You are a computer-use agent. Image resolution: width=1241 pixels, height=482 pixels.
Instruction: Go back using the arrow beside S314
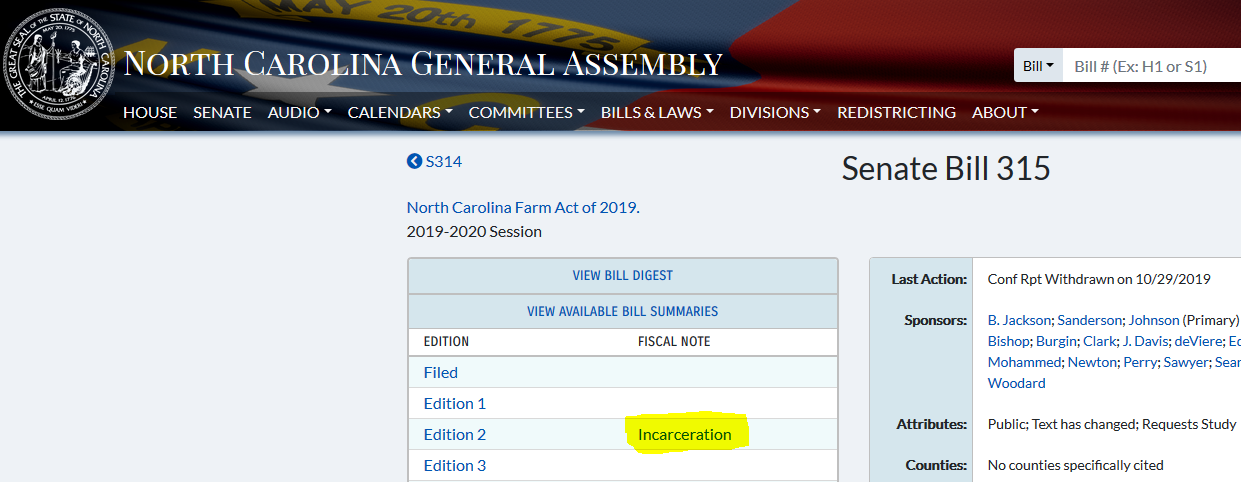414,161
